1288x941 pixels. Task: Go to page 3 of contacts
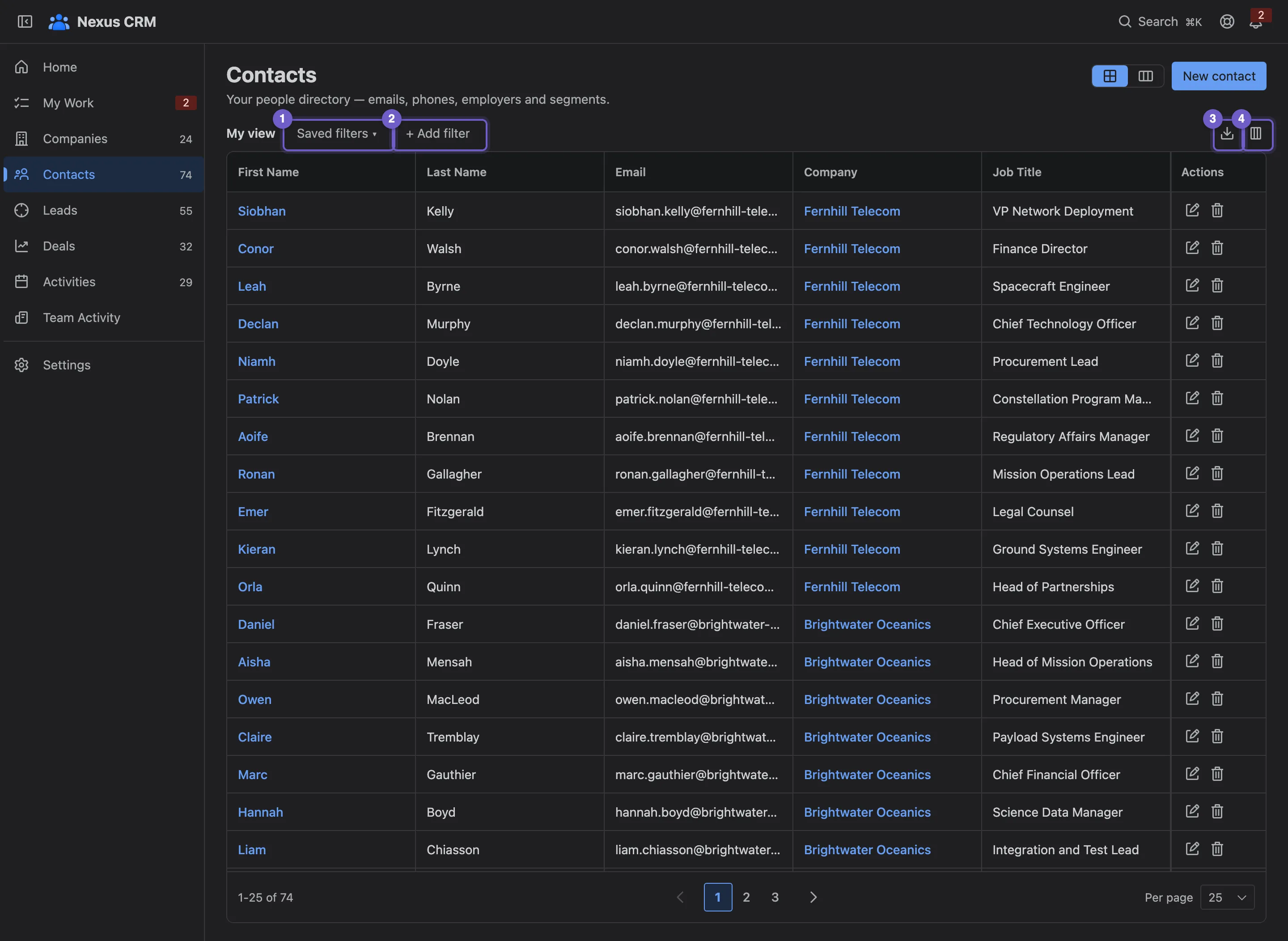(775, 897)
